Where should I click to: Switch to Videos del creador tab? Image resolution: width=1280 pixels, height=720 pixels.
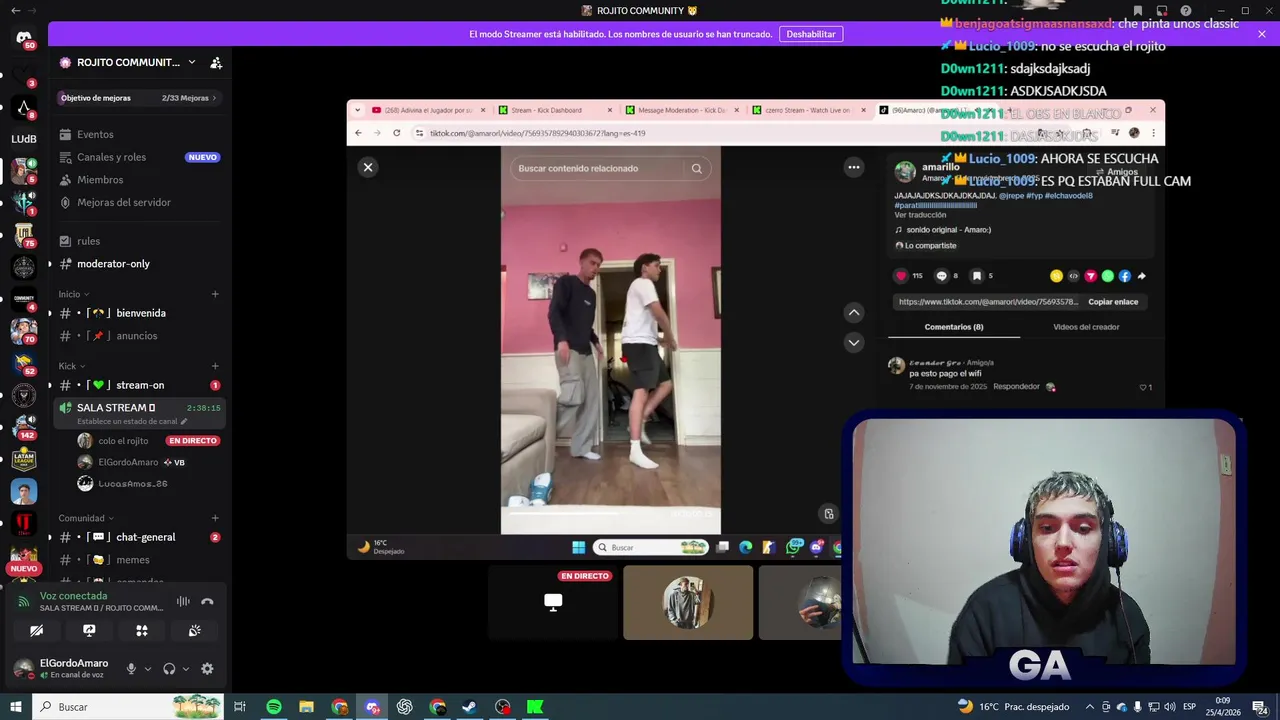coord(1086,327)
